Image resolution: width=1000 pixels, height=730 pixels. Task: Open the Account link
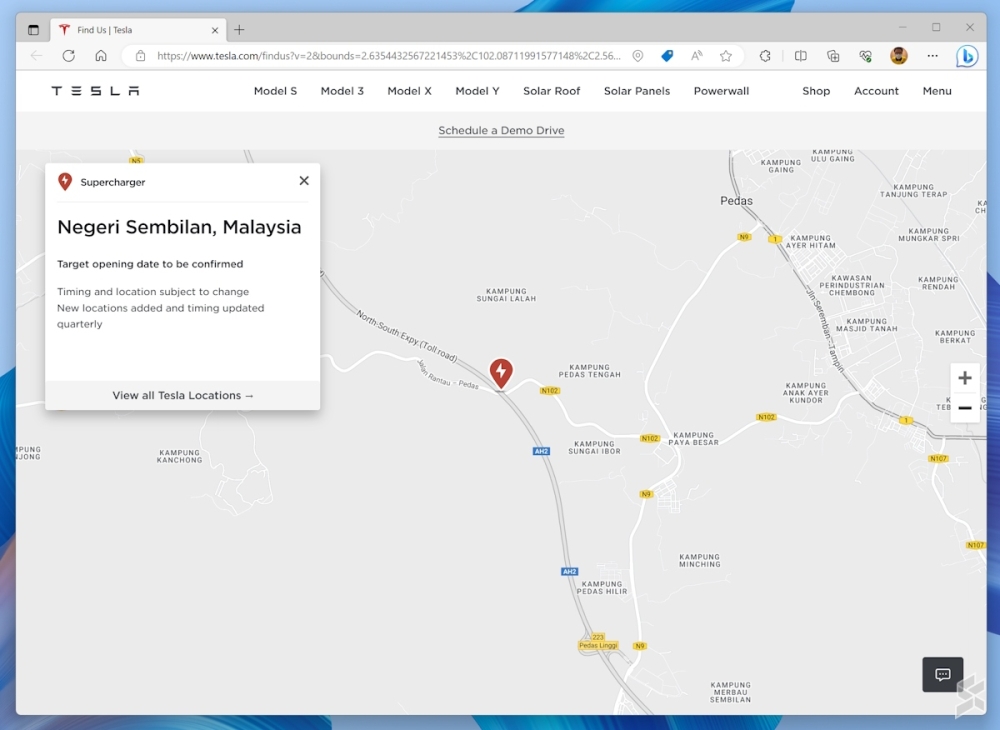coord(876,91)
